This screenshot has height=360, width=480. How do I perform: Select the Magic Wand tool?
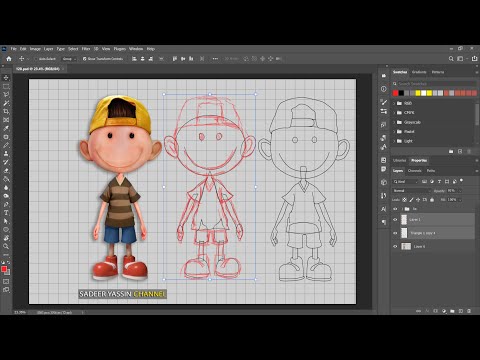[6, 103]
